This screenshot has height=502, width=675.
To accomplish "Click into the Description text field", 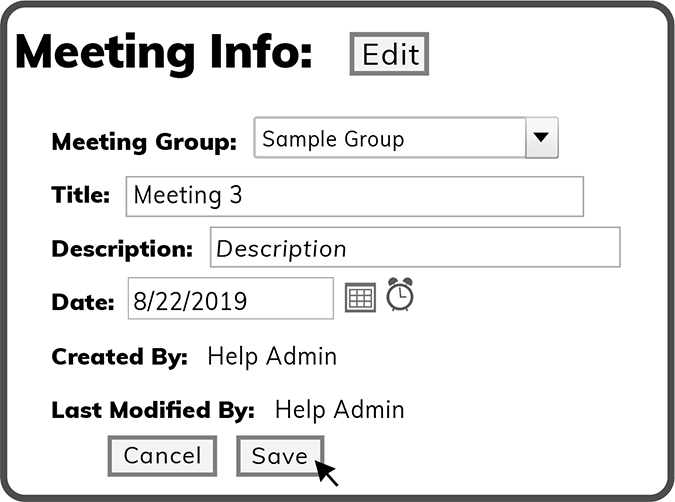I will pos(414,248).
